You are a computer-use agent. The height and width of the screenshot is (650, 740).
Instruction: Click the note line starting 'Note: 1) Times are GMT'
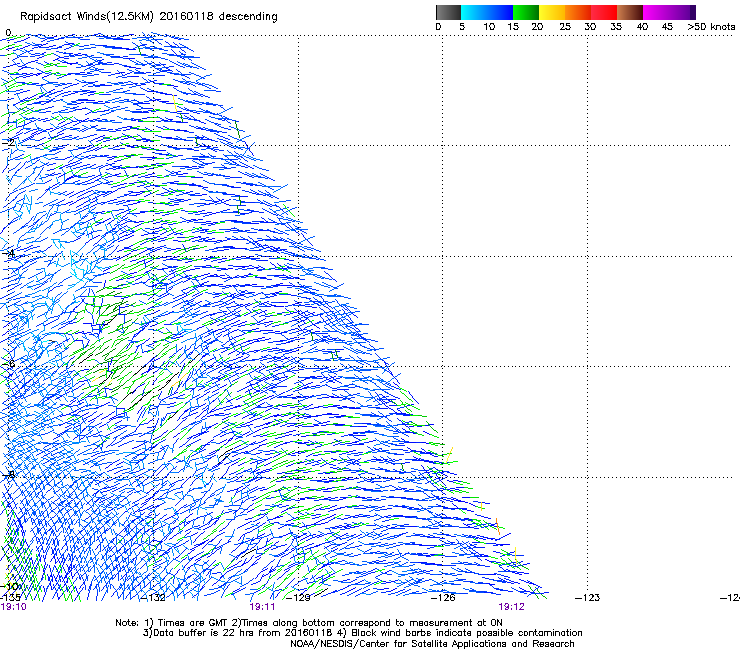point(309,623)
